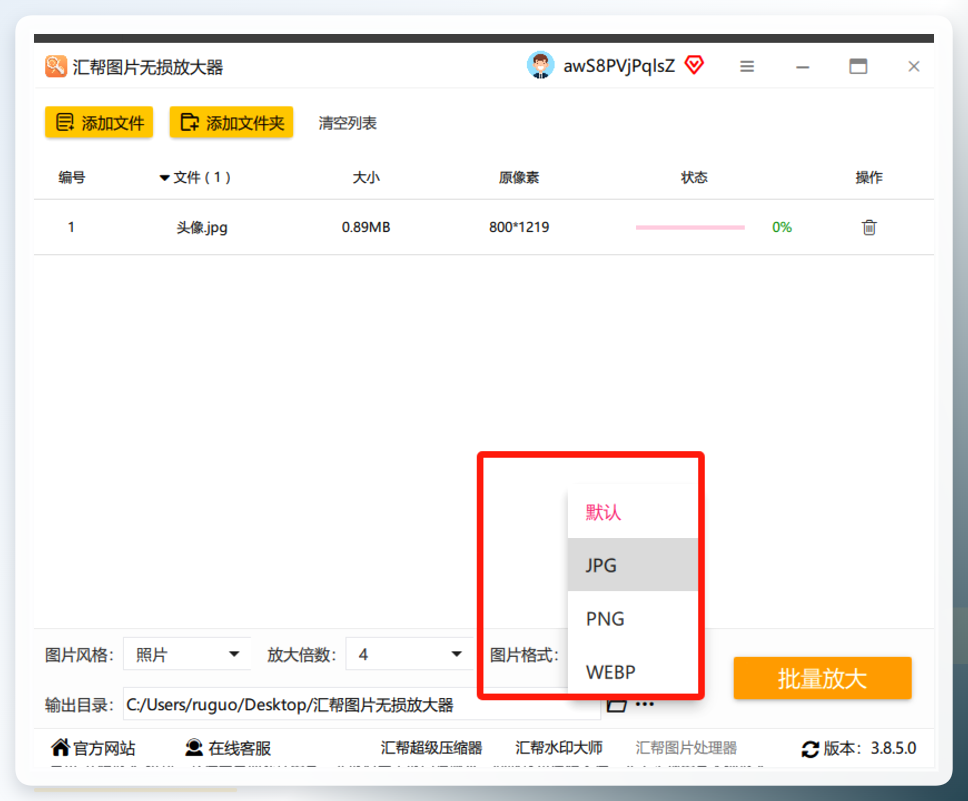Click the pixel value 800*1219

[x=519, y=227]
